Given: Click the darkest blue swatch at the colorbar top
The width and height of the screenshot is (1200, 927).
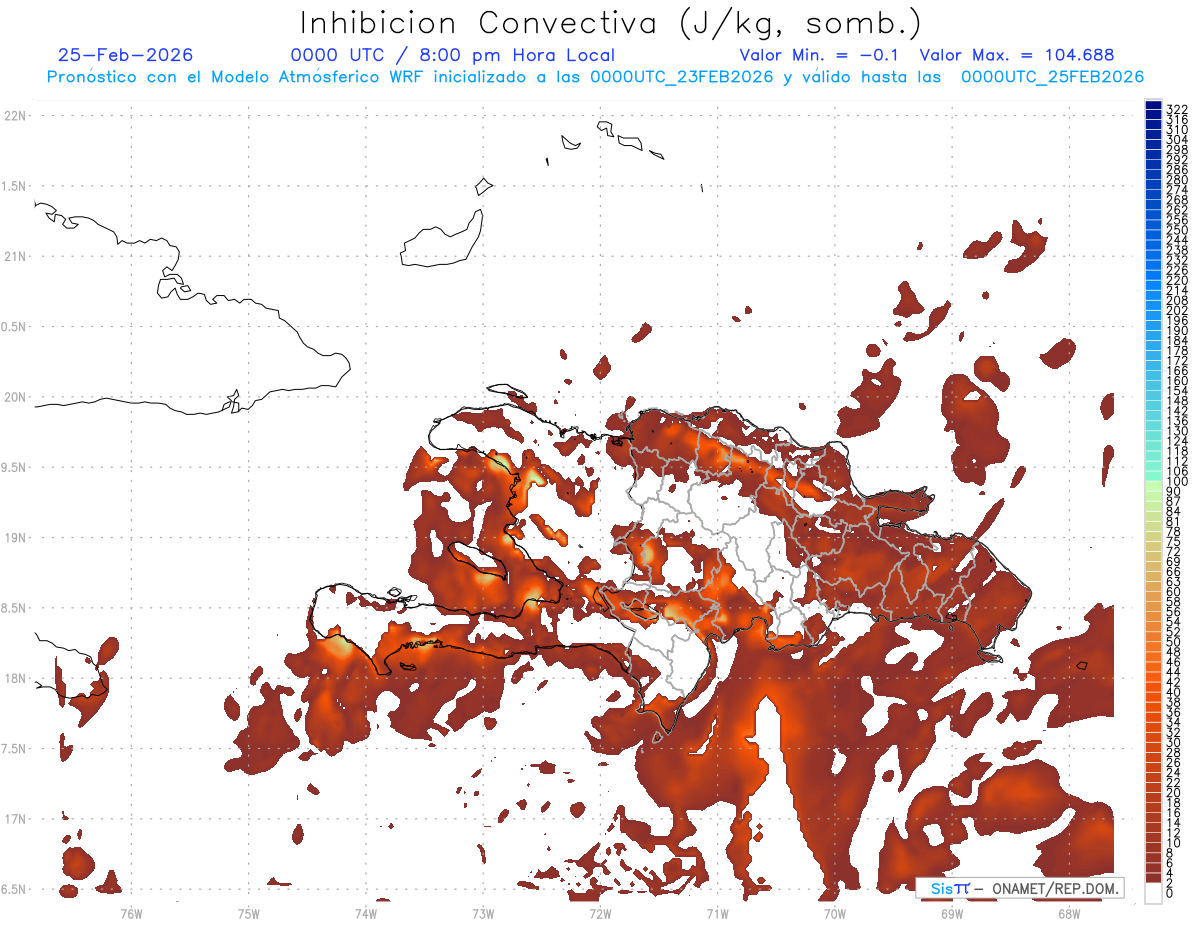Looking at the screenshot, I should (x=1153, y=105).
